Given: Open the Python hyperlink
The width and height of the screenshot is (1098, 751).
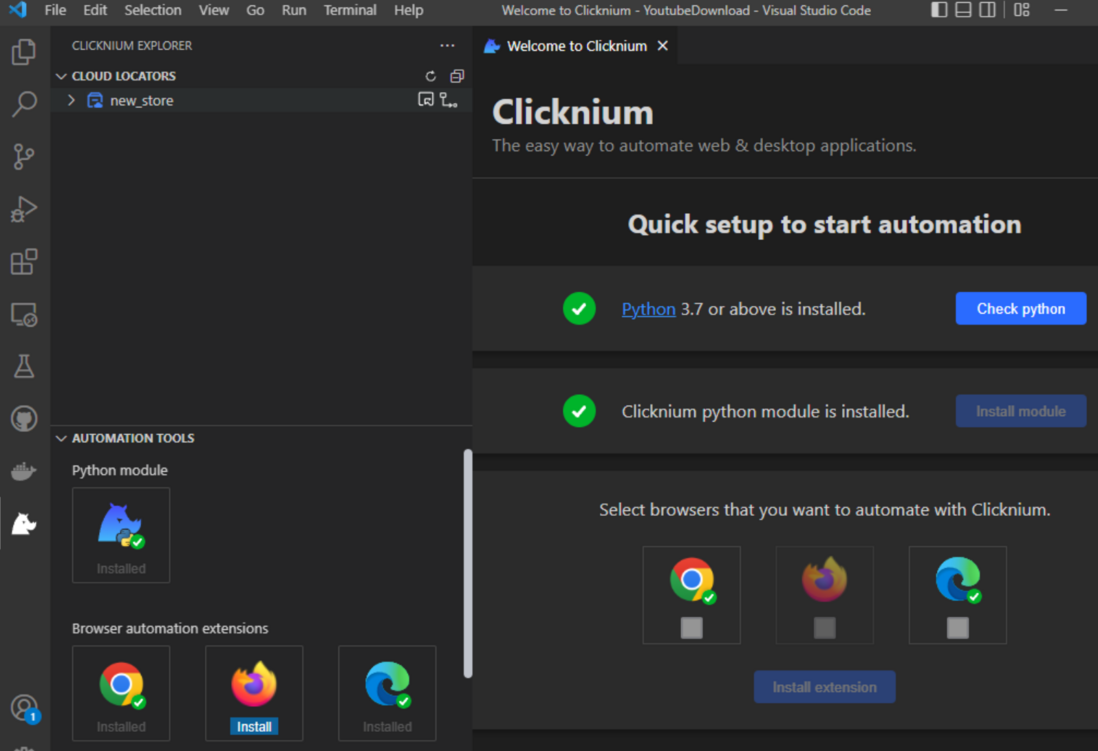Looking at the screenshot, I should point(648,309).
